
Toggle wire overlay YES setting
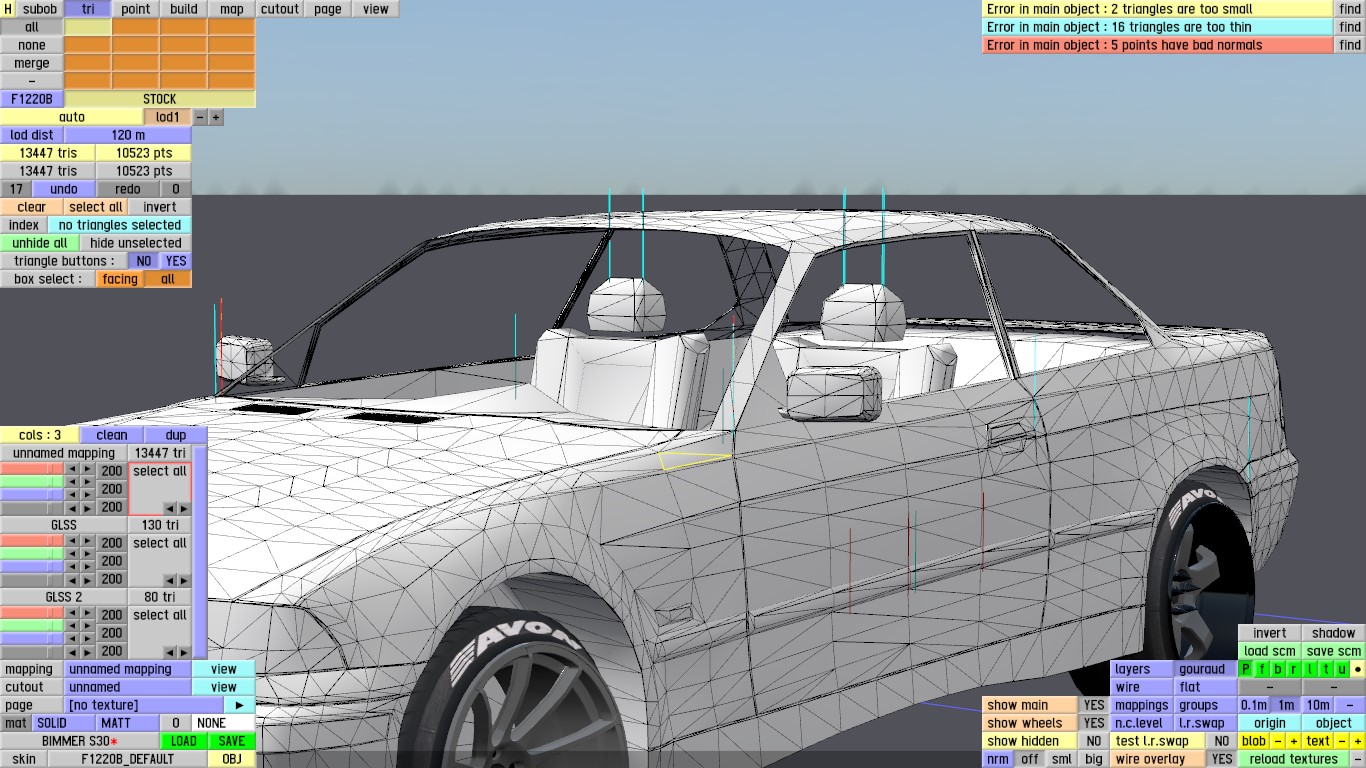pyautogui.click(x=1221, y=759)
